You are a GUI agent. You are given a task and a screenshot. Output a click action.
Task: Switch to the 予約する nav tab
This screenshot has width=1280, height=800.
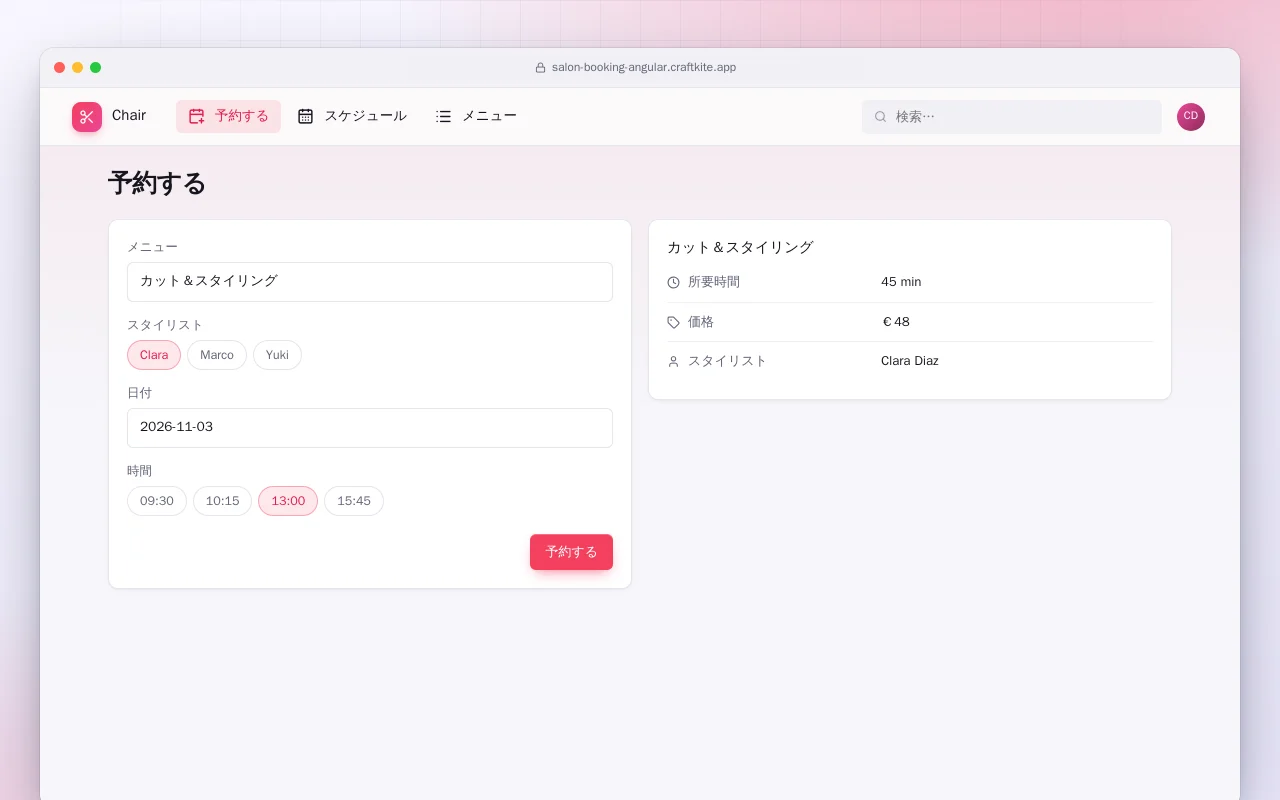coord(228,116)
